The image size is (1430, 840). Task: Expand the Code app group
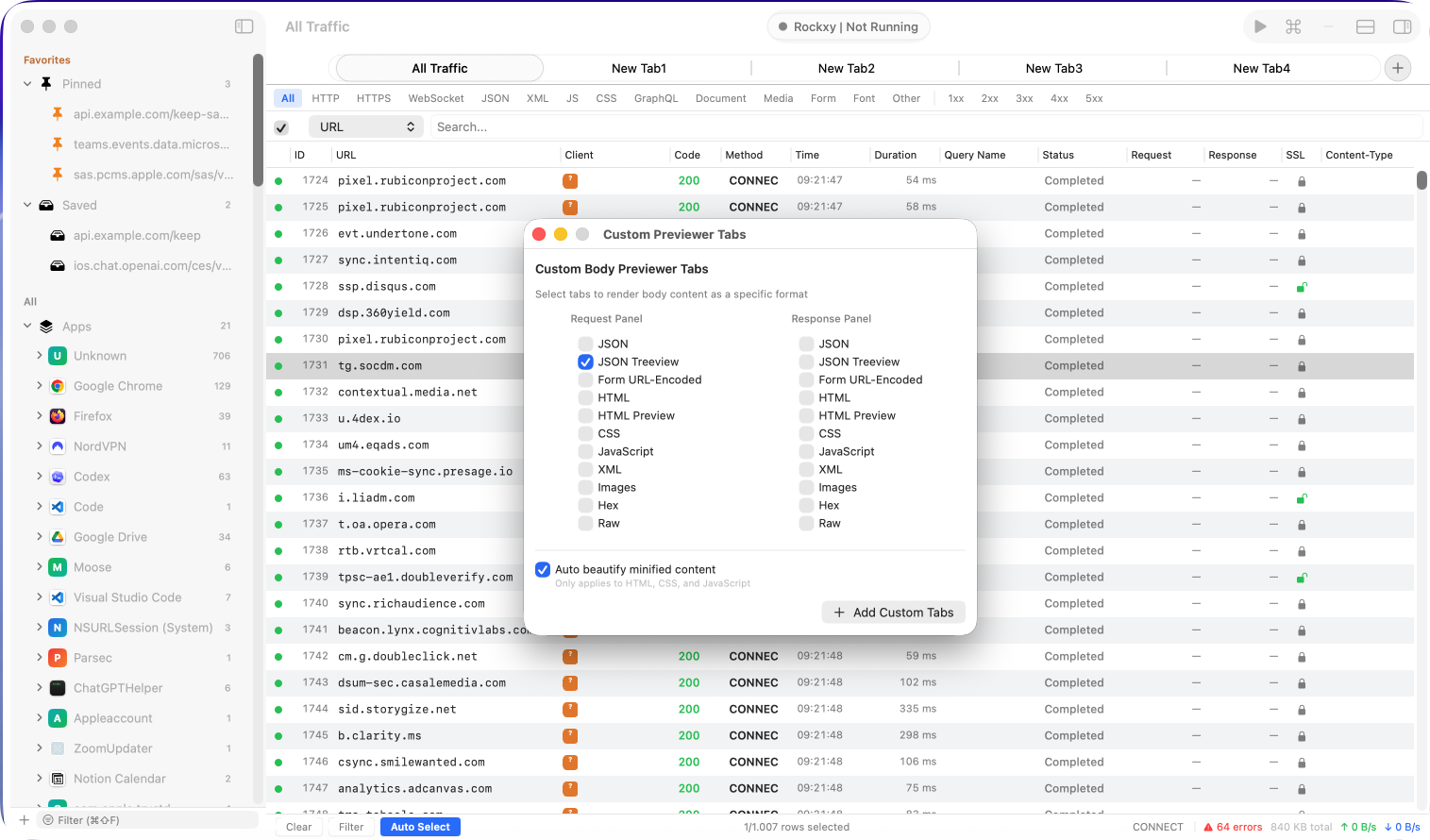coord(40,507)
